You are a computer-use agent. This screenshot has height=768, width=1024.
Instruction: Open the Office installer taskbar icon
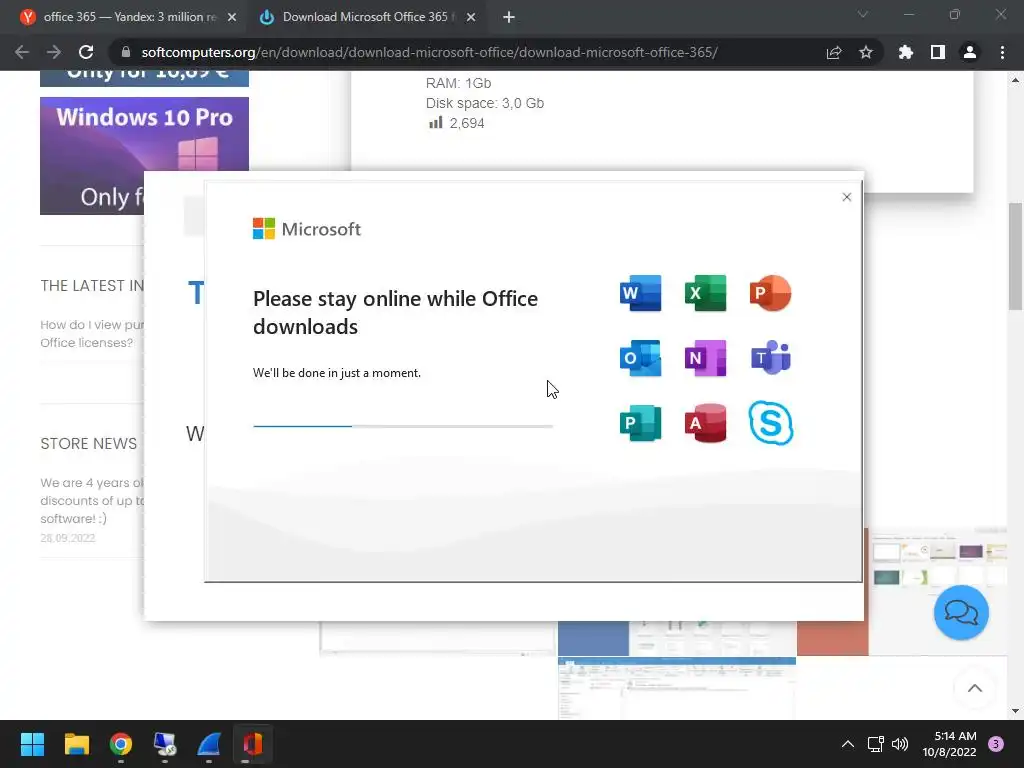pyautogui.click(x=253, y=744)
